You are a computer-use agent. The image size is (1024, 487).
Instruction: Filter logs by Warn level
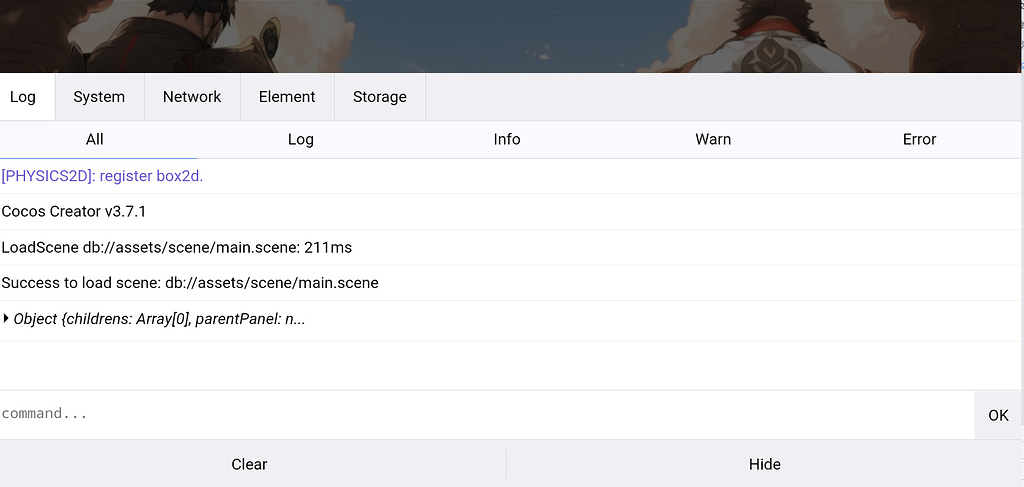tap(713, 139)
